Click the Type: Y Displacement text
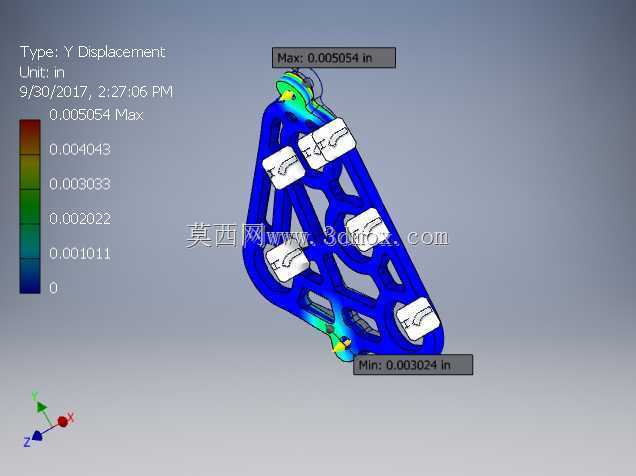This screenshot has height=476, width=636. [x=92, y=52]
